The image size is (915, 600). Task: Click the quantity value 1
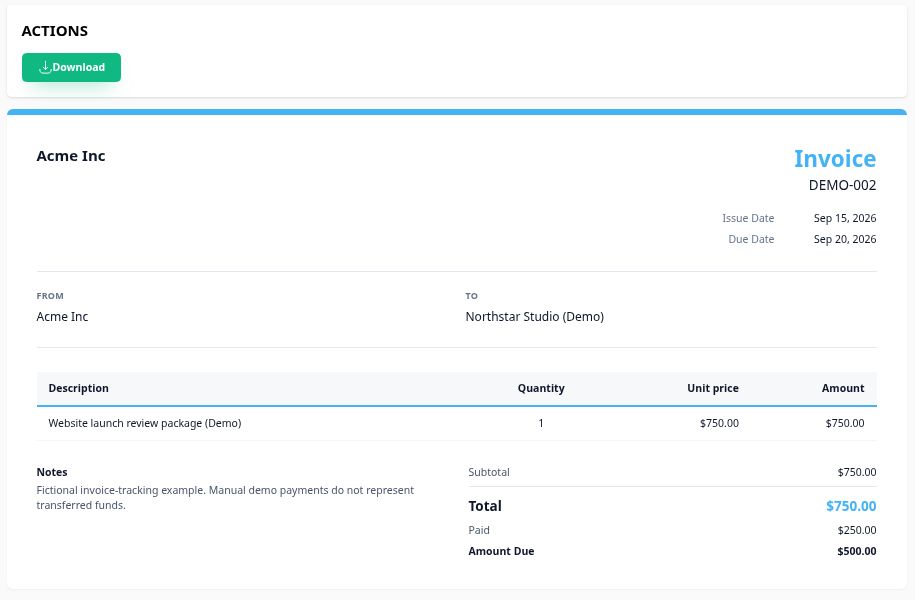pos(541,423)
